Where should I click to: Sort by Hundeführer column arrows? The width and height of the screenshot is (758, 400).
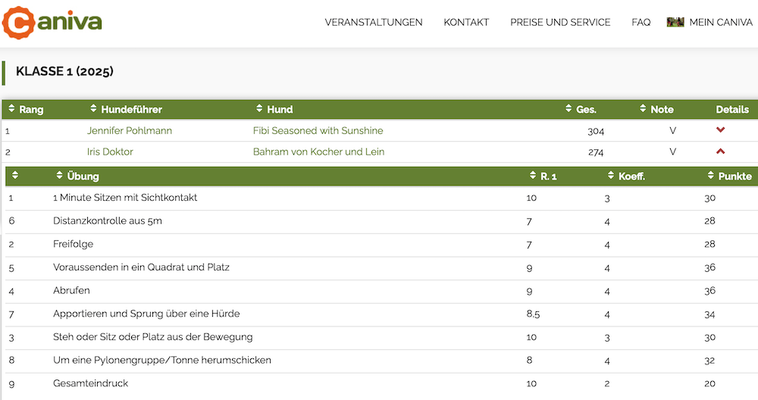tap(94, 109)
